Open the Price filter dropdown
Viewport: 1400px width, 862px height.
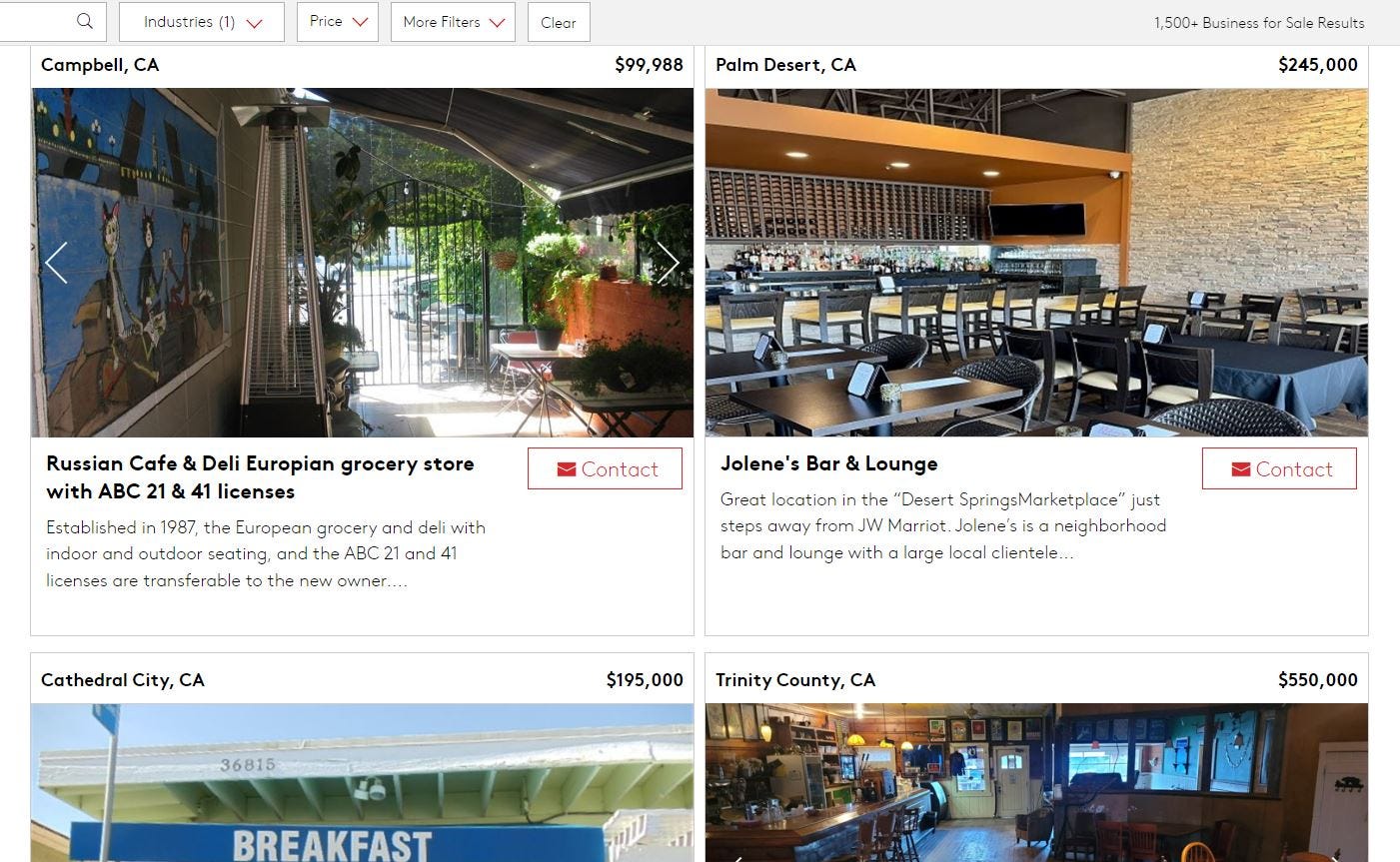coord(338,22)
